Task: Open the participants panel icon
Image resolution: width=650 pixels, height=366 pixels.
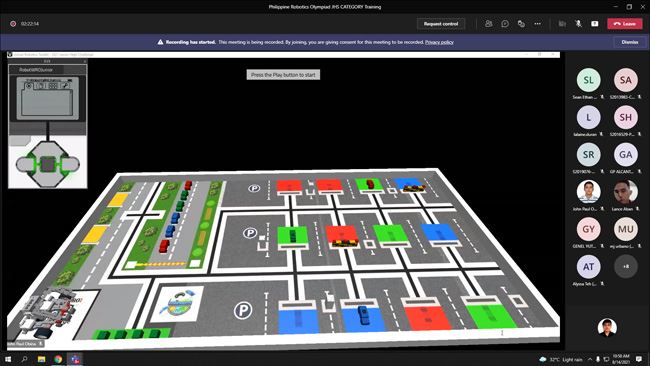Action: (x=488, y=24)
